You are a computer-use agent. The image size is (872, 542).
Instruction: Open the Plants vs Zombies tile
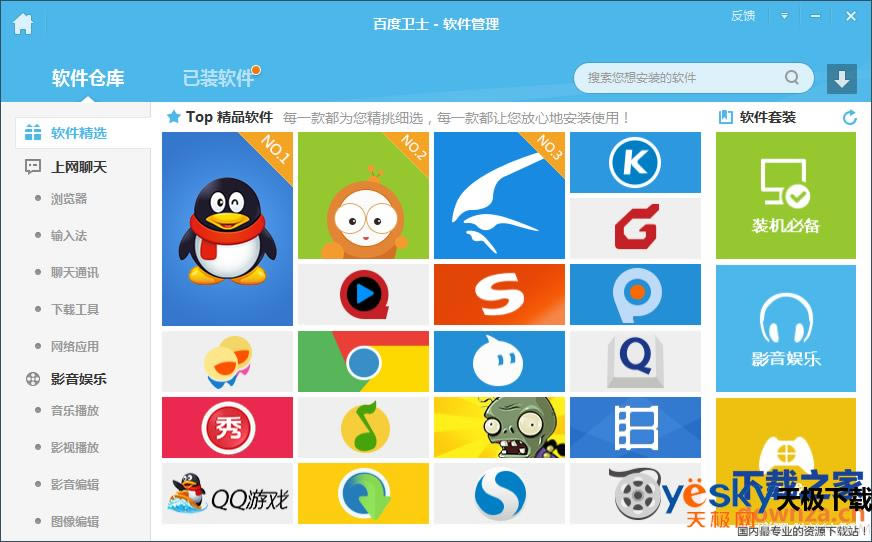click(x=499, y=427)
